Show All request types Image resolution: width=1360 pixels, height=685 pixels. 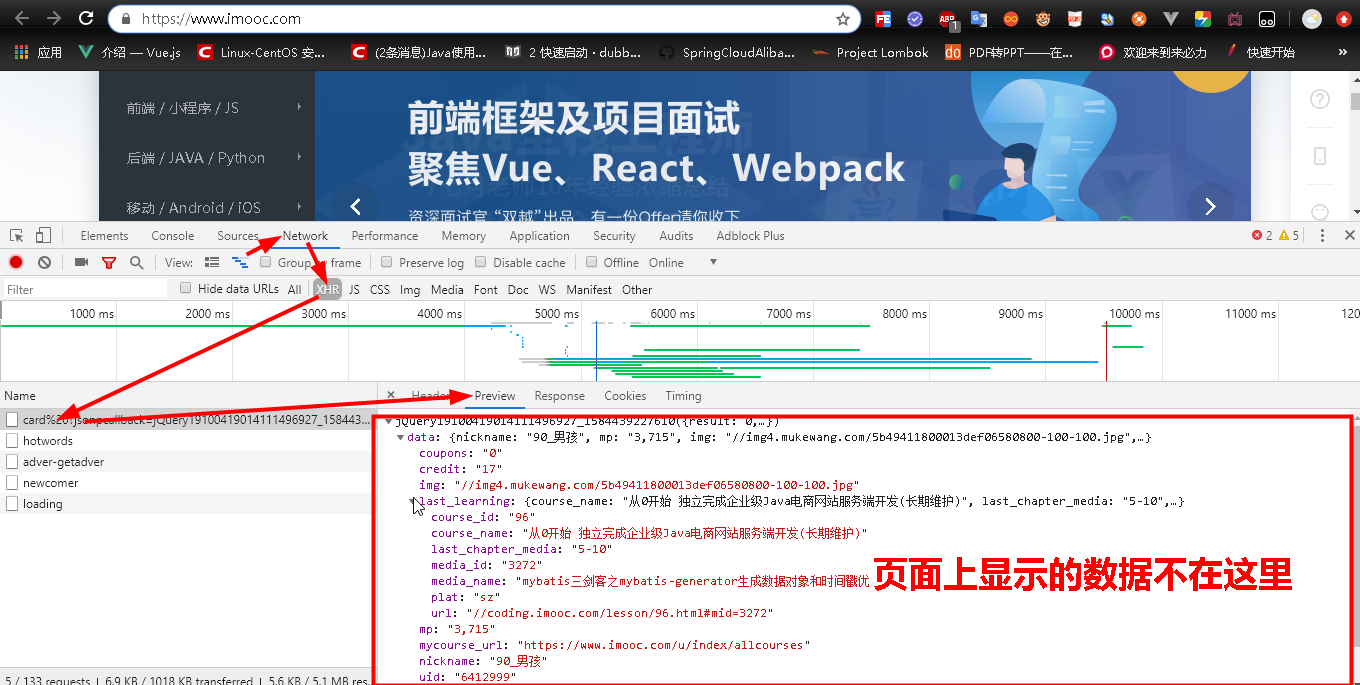pyautogui.click(x=294, y=289)
